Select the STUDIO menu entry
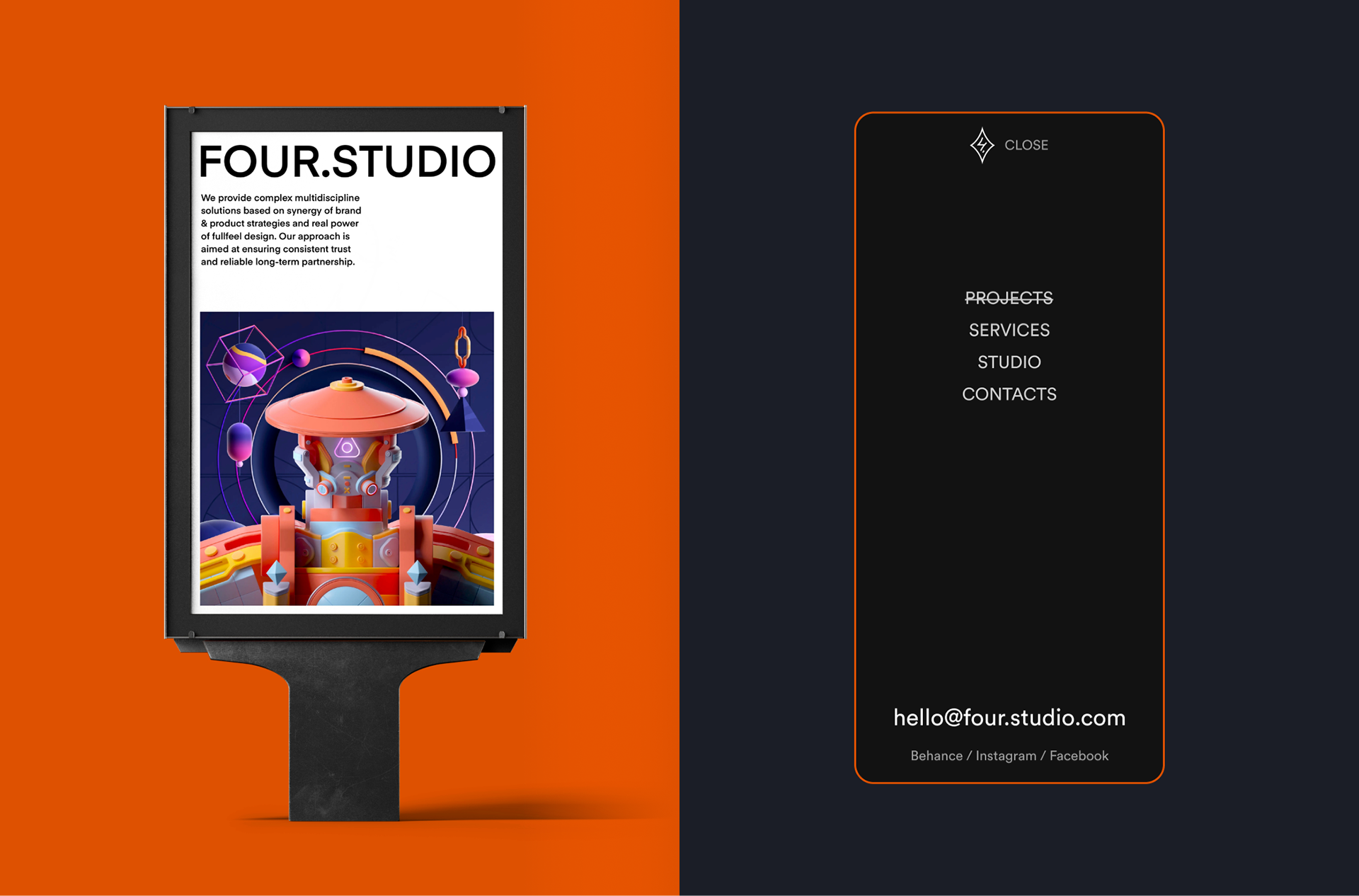Viewport: 1359px width, 896px height. point(1009,362)
